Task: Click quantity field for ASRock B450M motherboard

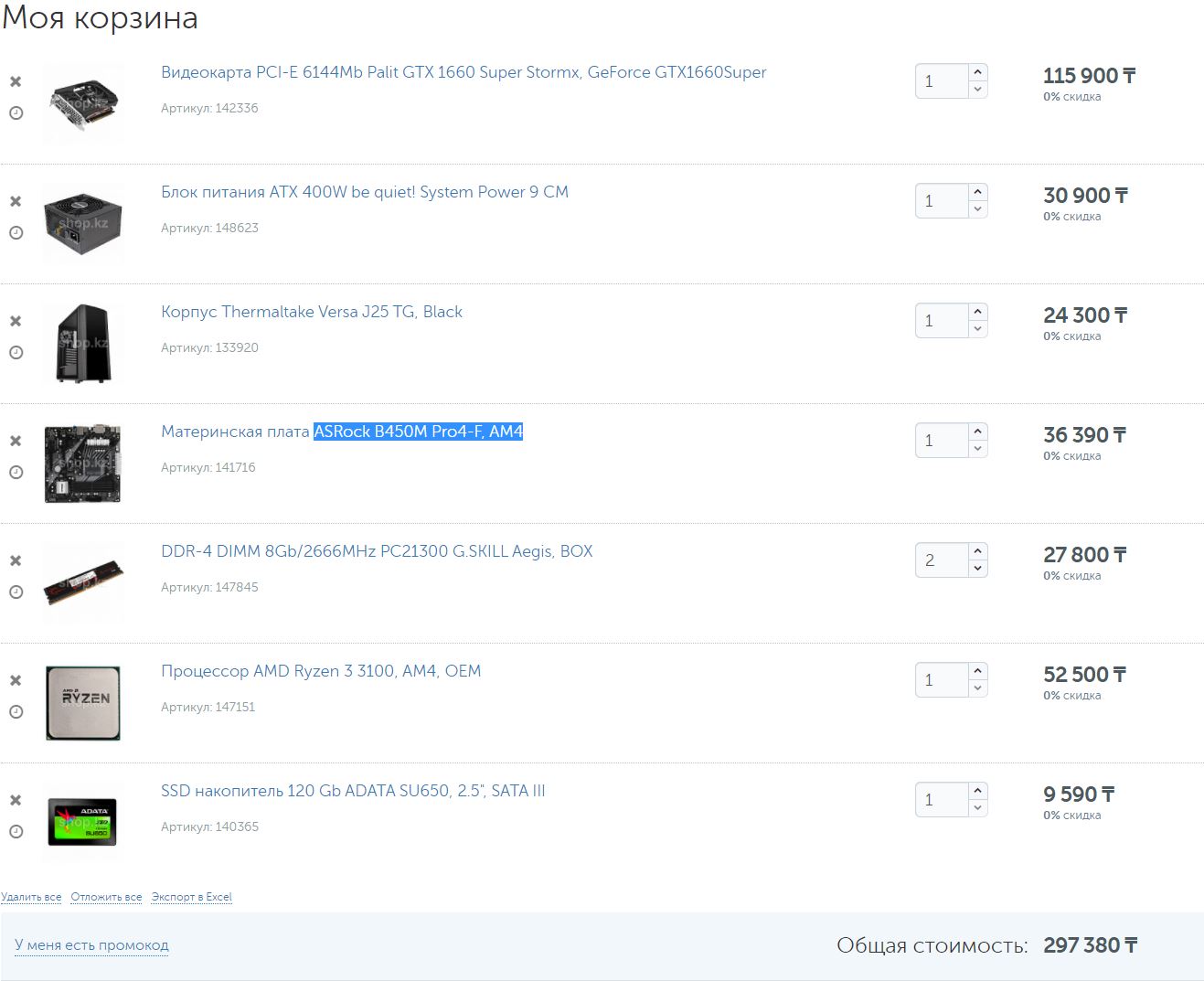Action: click(x=942, y=441)
